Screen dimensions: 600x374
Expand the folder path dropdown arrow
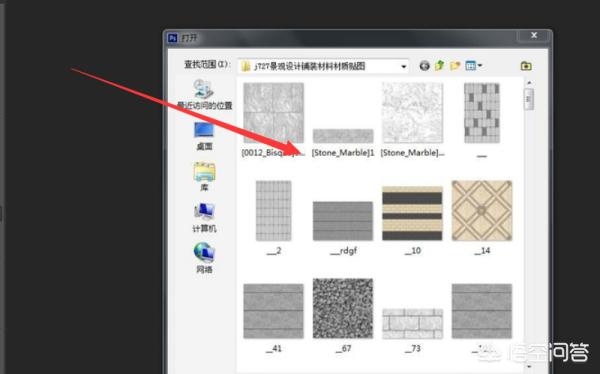click(403, 67)
